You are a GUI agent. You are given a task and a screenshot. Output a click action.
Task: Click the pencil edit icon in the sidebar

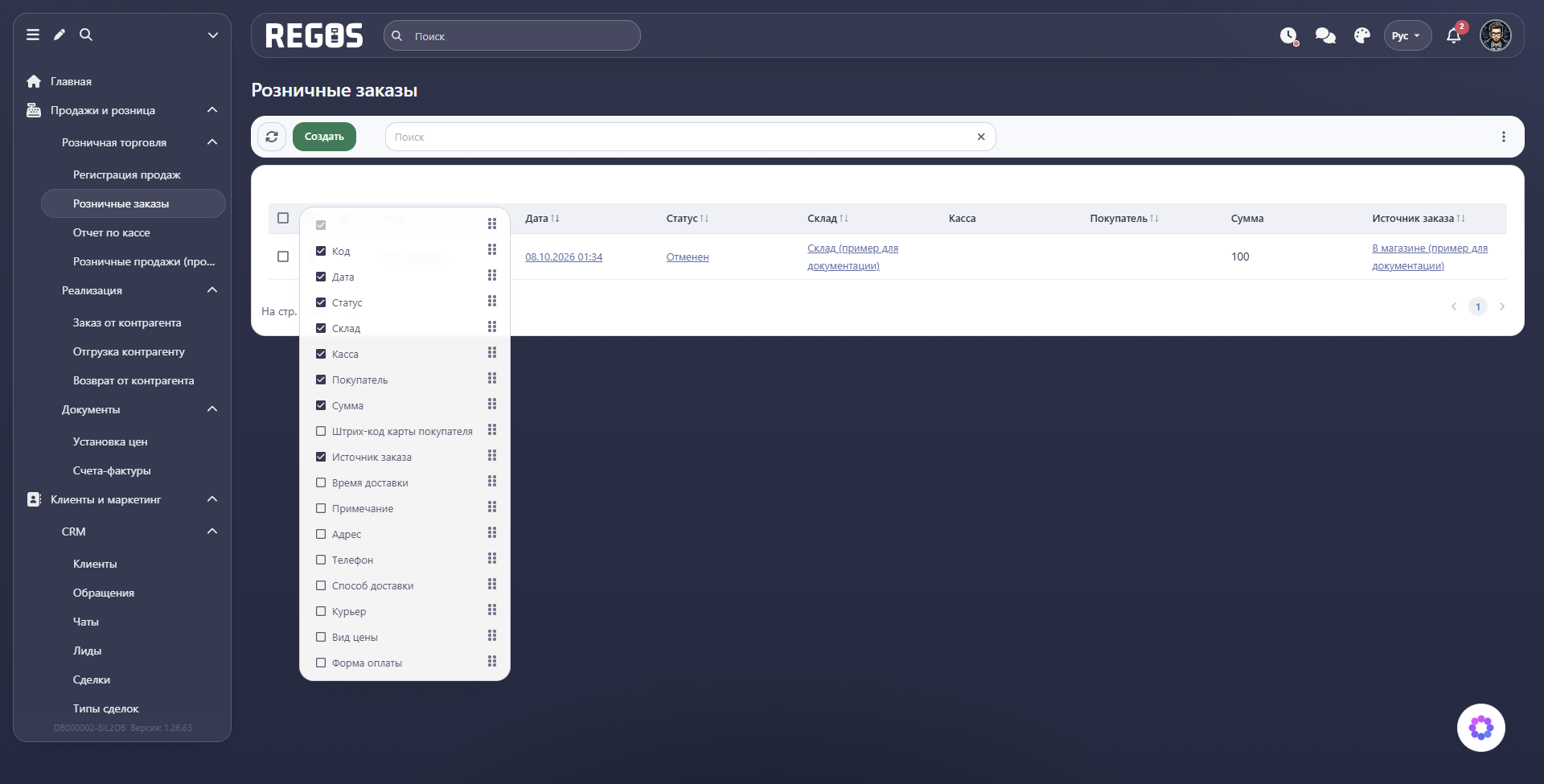[60, 35]
